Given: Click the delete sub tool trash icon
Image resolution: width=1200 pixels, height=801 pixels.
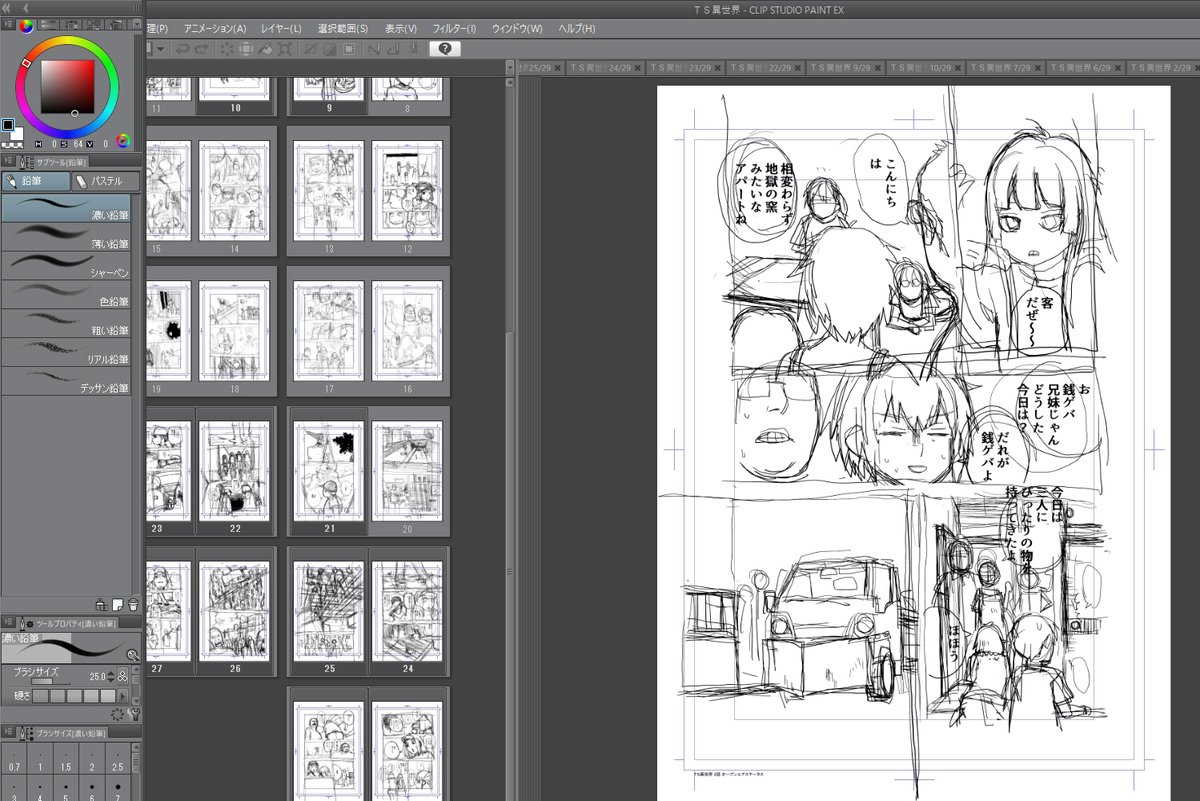Looking at the screenshot, I should (133, 604).
